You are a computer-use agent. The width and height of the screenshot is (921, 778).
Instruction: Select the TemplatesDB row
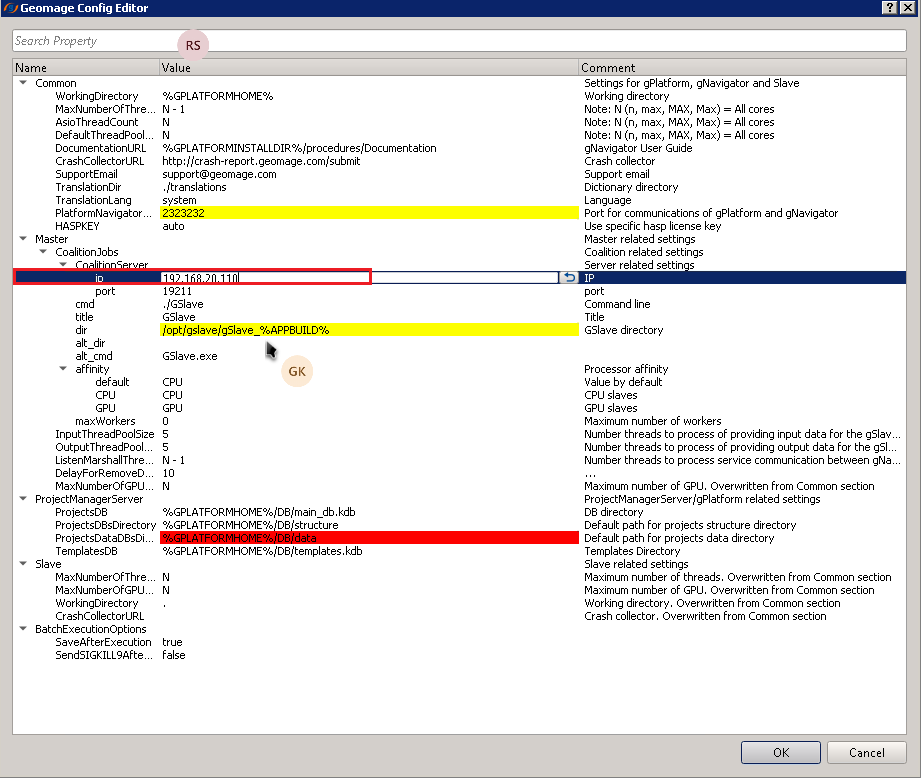click(x=459, y=551)
